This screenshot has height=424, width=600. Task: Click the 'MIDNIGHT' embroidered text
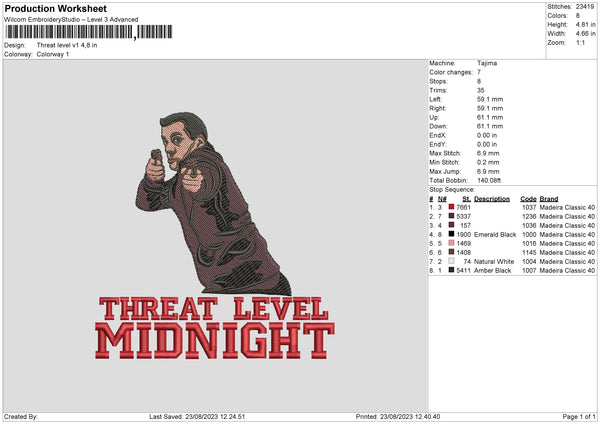tap(215, 341)
